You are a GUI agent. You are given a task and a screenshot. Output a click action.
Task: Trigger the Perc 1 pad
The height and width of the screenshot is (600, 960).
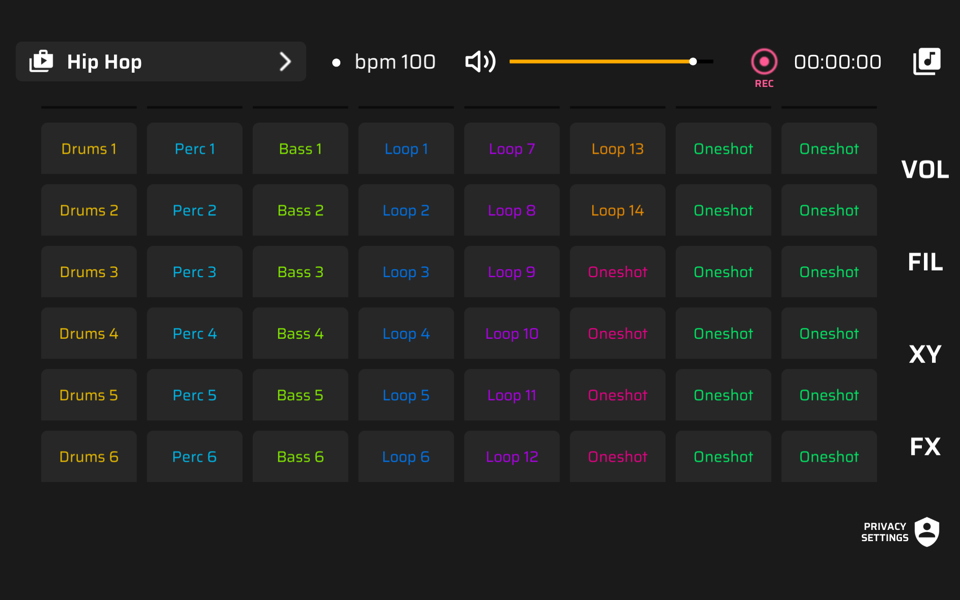point(195,149)
